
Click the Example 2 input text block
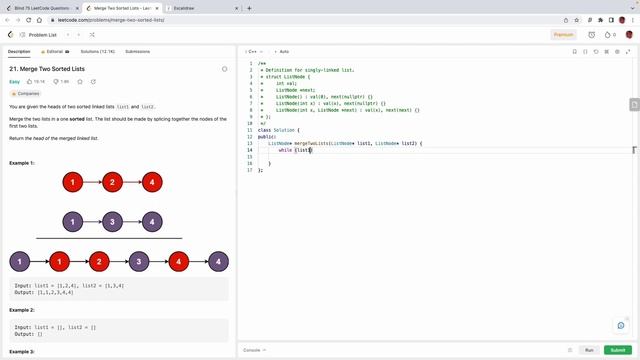coord(119,331)
